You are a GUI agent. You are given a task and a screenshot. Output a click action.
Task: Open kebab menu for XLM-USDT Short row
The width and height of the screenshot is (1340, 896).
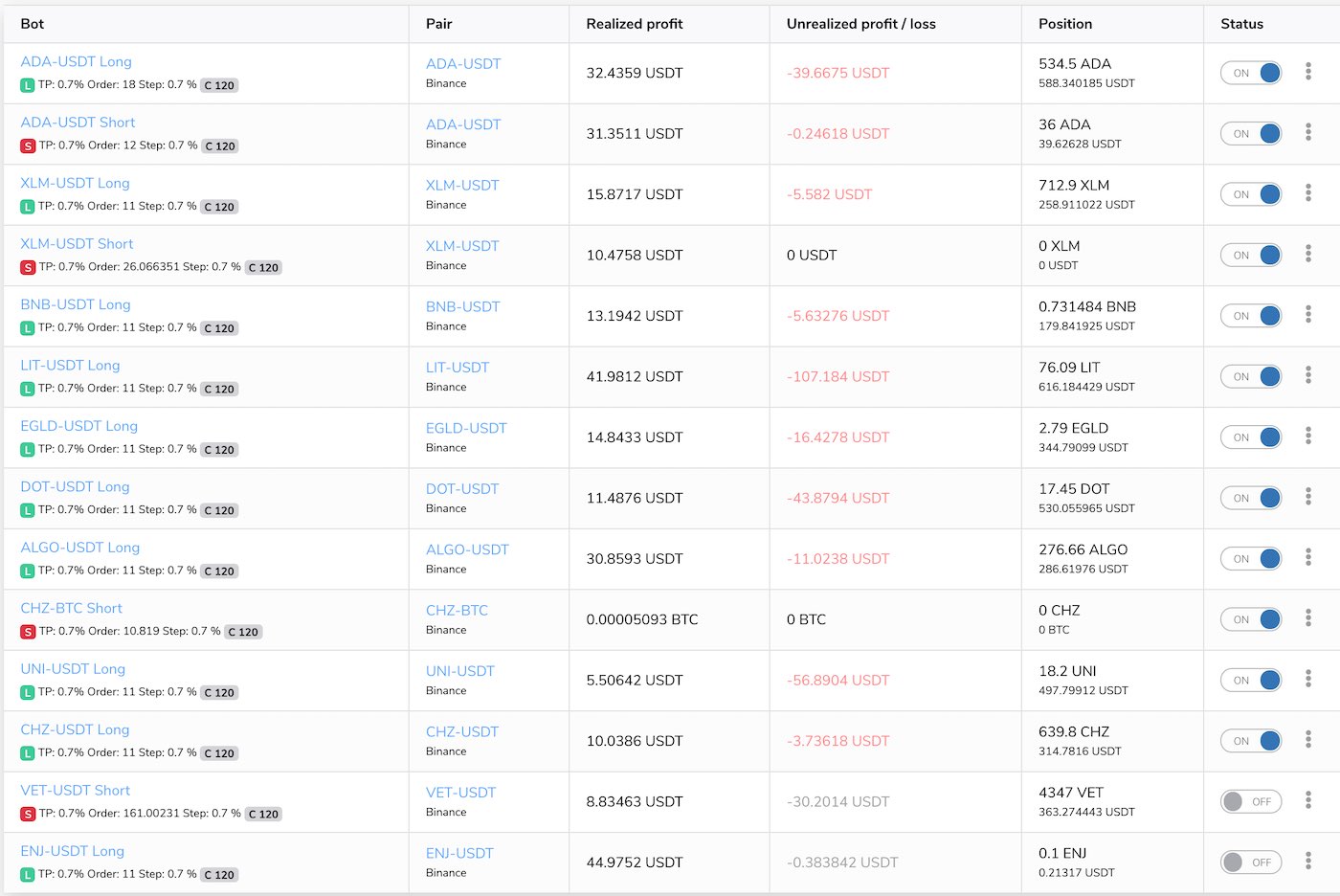[1307, 254]
